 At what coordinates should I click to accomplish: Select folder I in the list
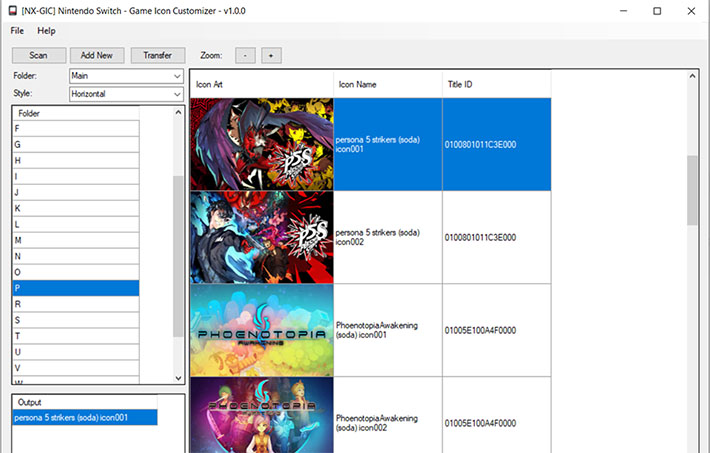76,177
